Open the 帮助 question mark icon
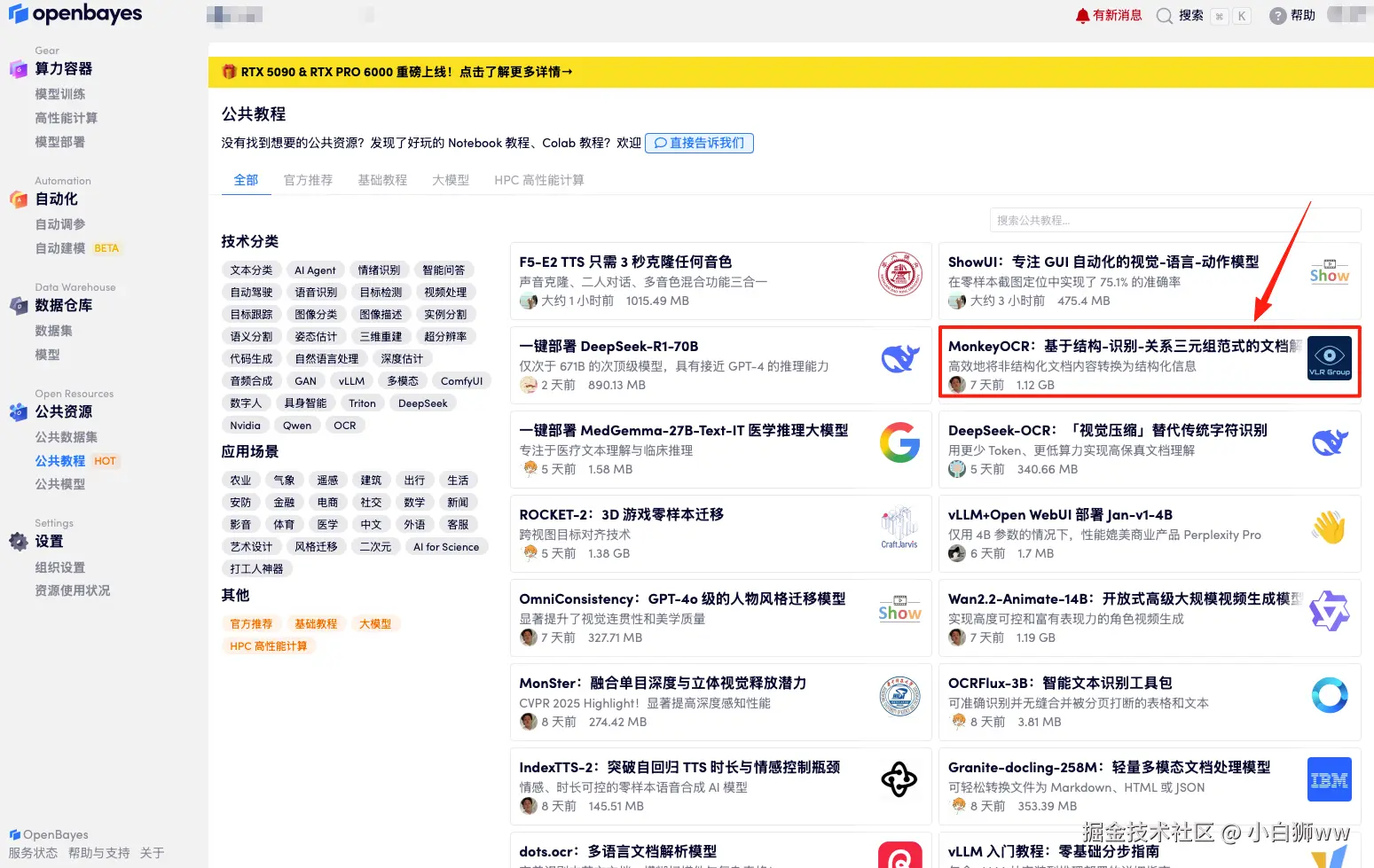This screenshot has height=868, width=1374. (x=1277, y=16)
